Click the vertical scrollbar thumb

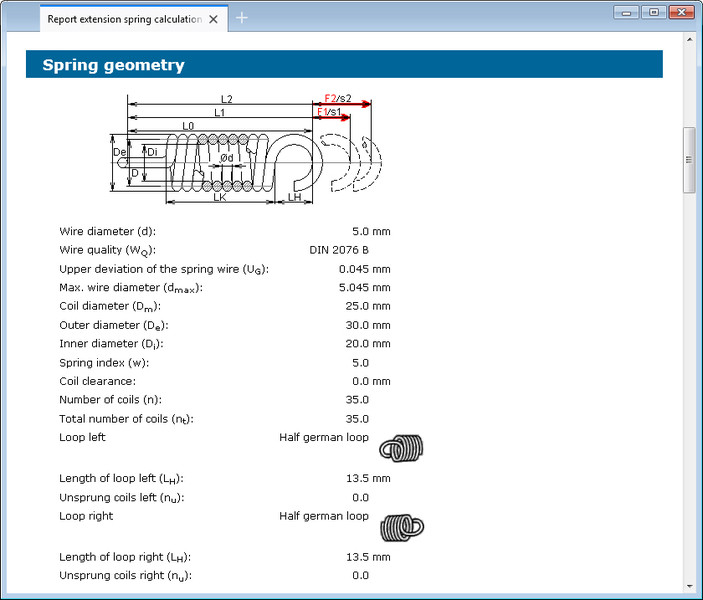(x=688, y=160)
